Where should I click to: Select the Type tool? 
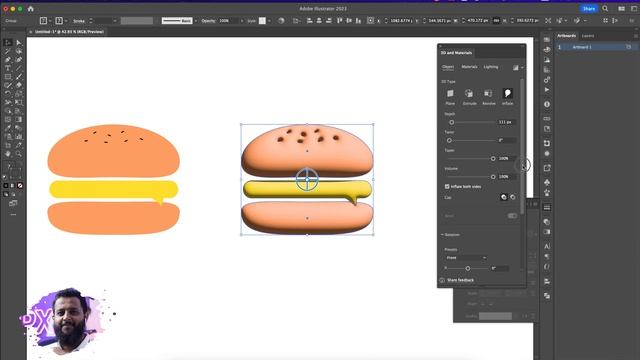click(x=8, y=68)
